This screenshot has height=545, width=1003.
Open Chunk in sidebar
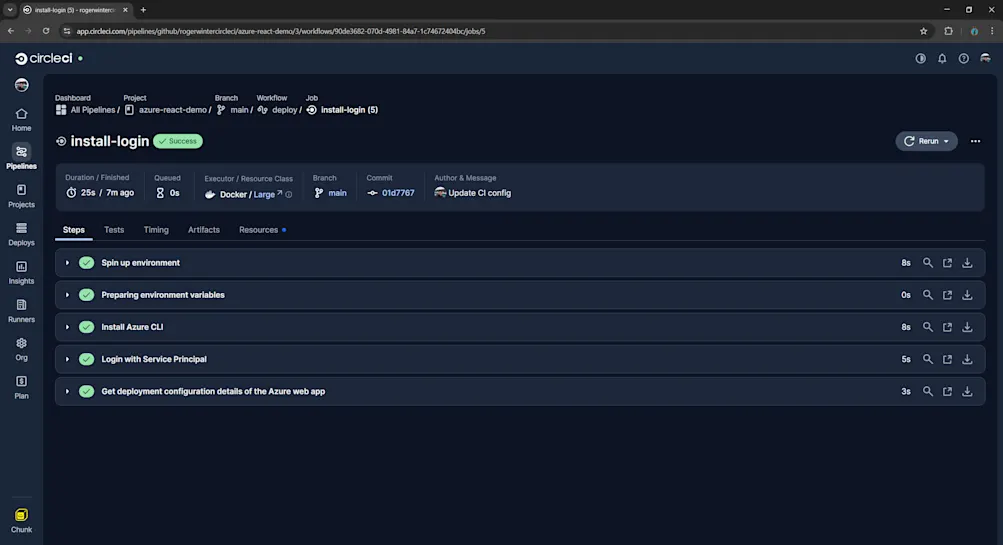(21, 521)
